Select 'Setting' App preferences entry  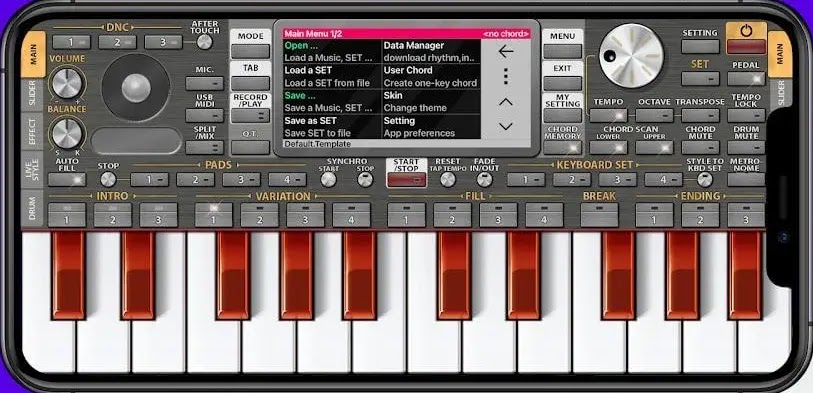[431, 127]
